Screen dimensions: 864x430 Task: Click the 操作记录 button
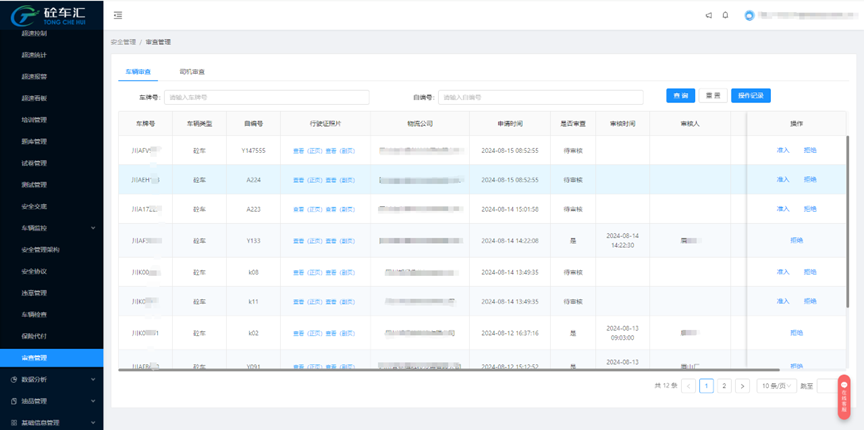tap(750, 96)
